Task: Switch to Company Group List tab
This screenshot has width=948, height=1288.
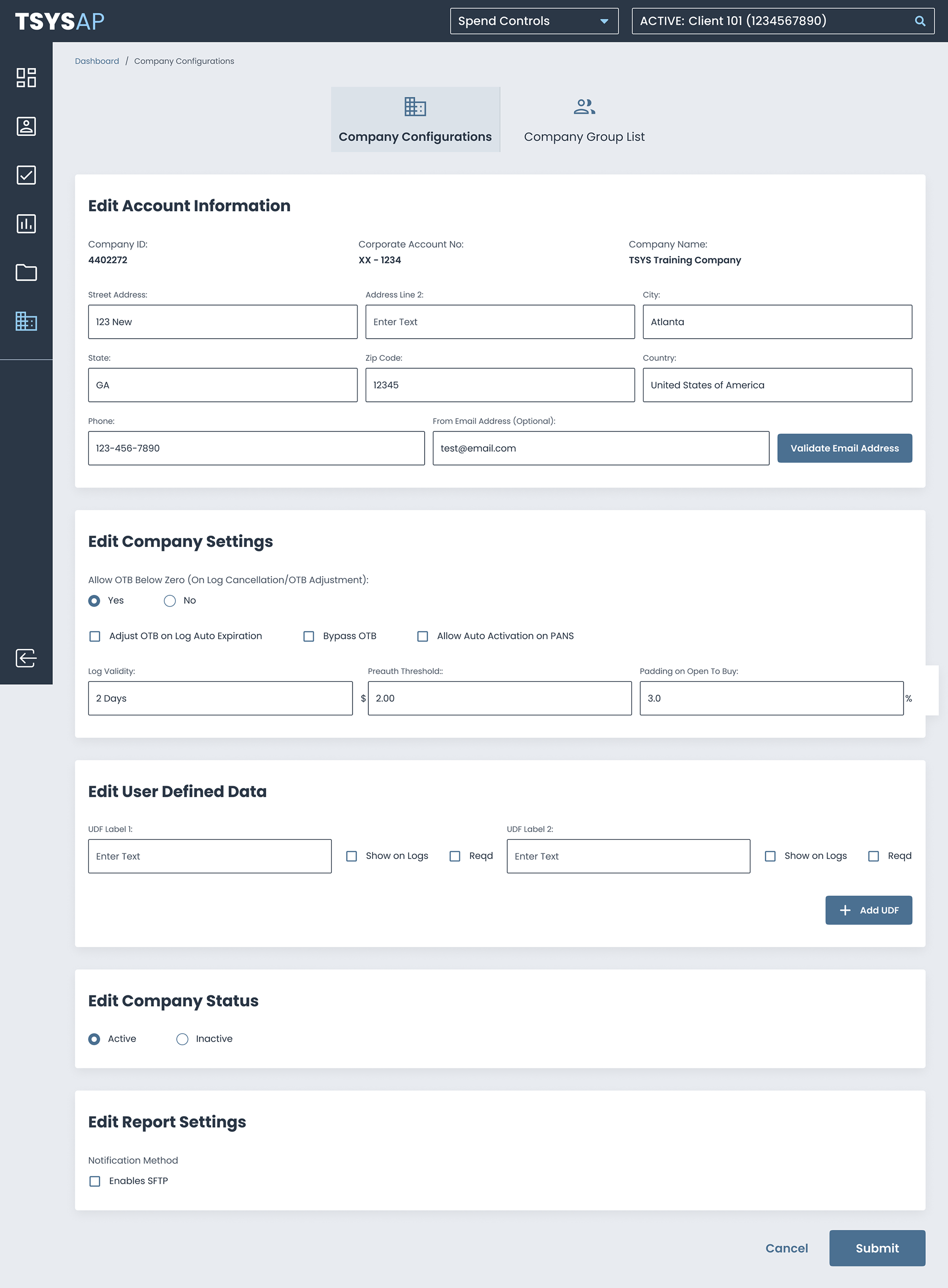Action: coord(584,120)
